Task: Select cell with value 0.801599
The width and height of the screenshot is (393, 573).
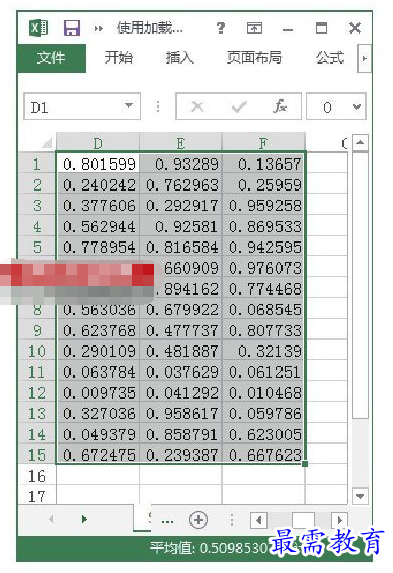Action: pos(98,164)
